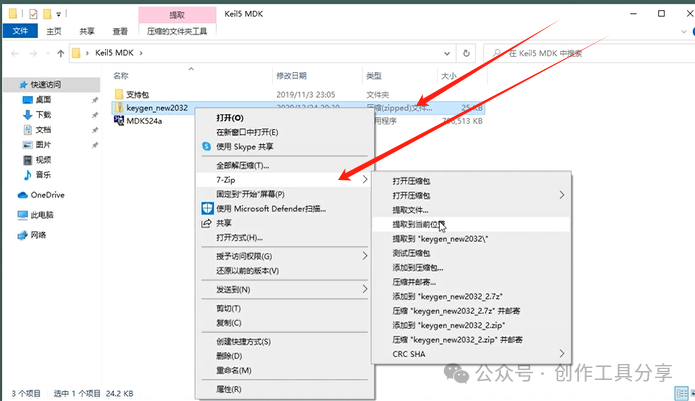Viewport: 695px width, 401px height.
Task: Switch to details view icon in status bar
Action: pyautogui.click(x=681, y=393)
